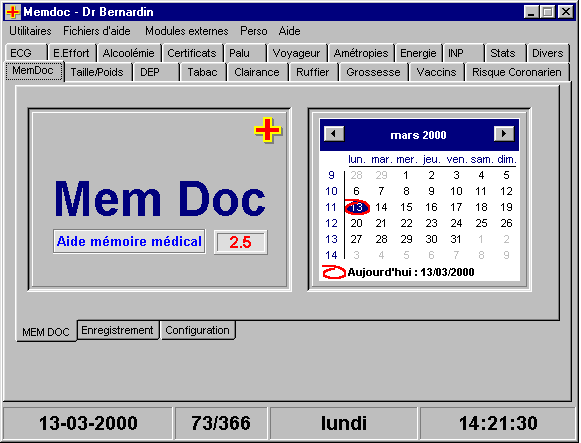This screenshot has height=443, width=581.
Task: Select March 22 in the calendar
Action: tap(406, 223)
